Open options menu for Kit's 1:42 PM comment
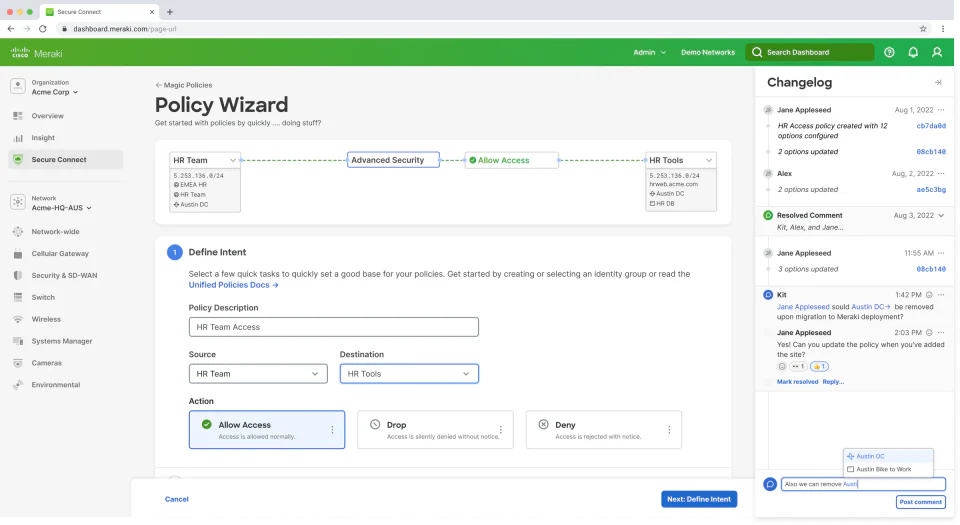This screenshot has height=525, width=960. click(941, 295)
